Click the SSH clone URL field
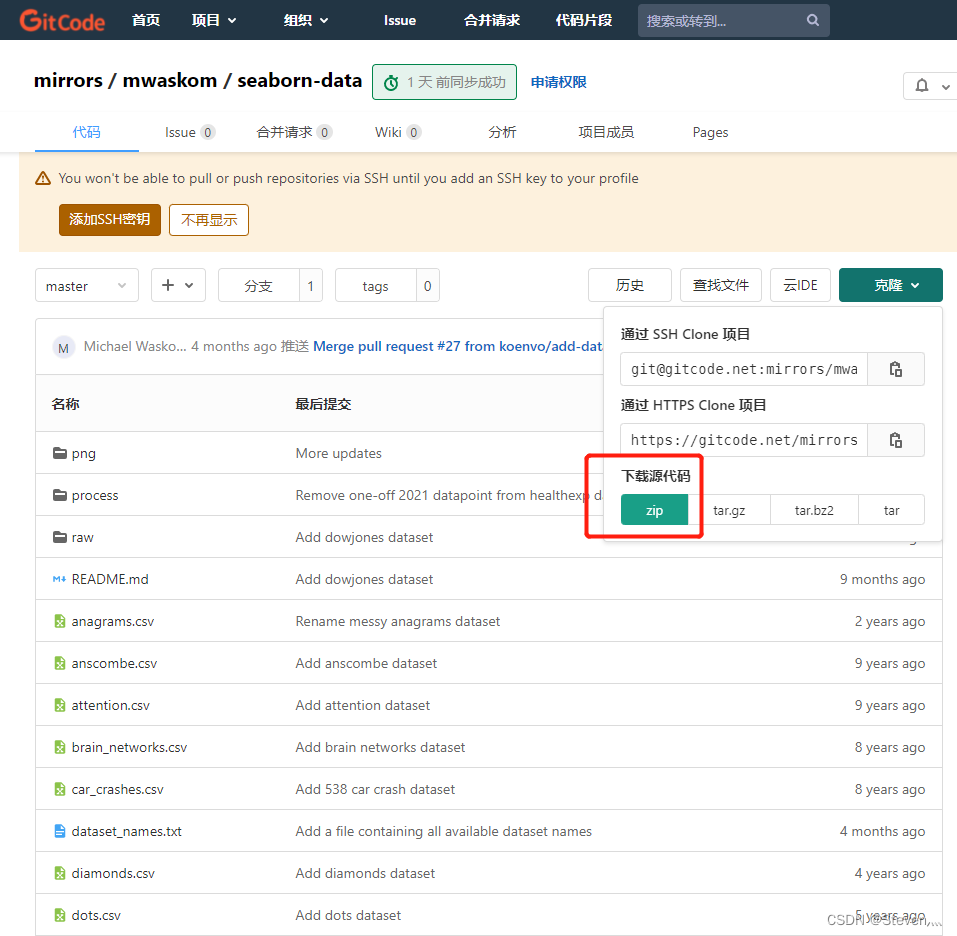The width and height of the screenshot is (957, 936). click(x=744, y=369)
